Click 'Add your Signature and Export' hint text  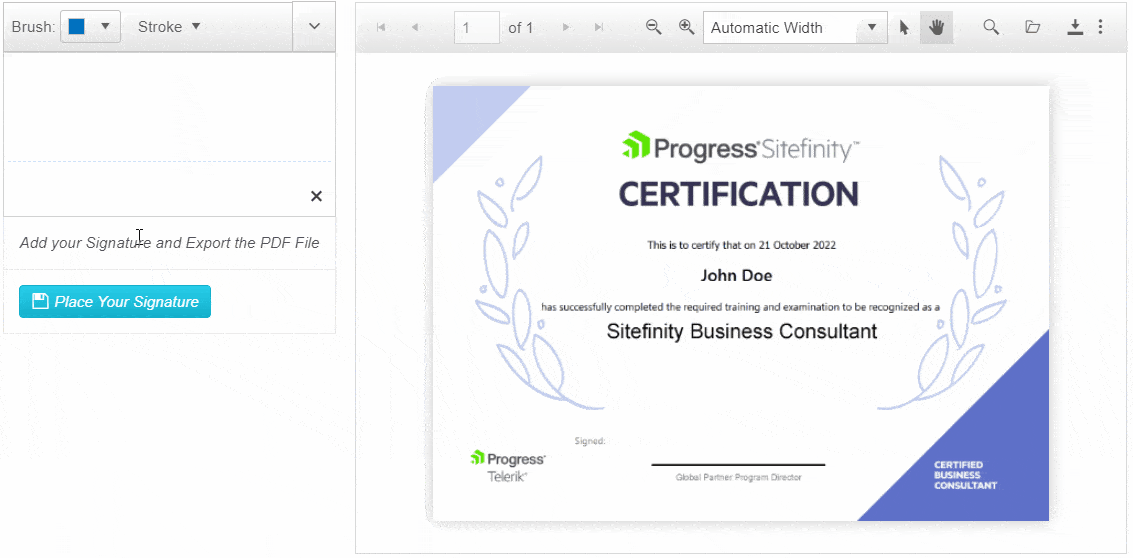click(x=169, y=243)
